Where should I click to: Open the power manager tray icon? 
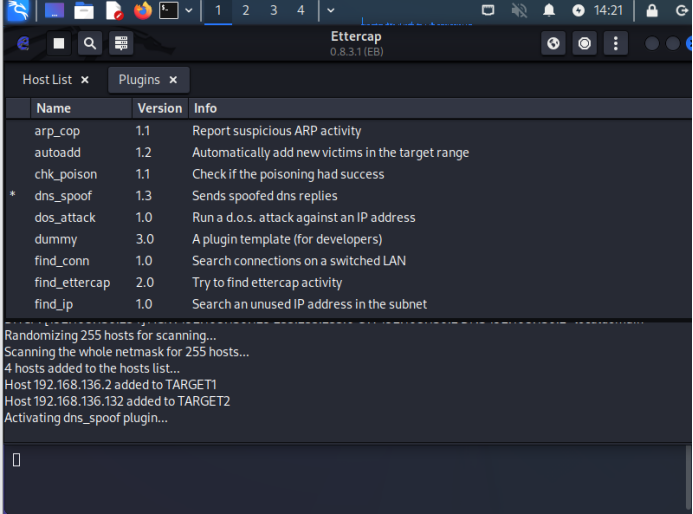(x=578, y=10)
